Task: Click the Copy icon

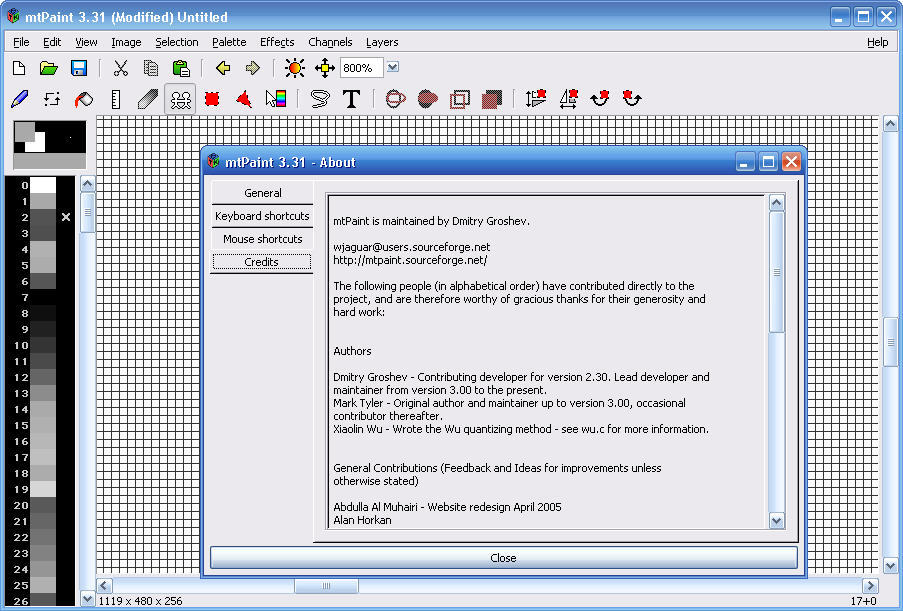Action: coord(151,68)
